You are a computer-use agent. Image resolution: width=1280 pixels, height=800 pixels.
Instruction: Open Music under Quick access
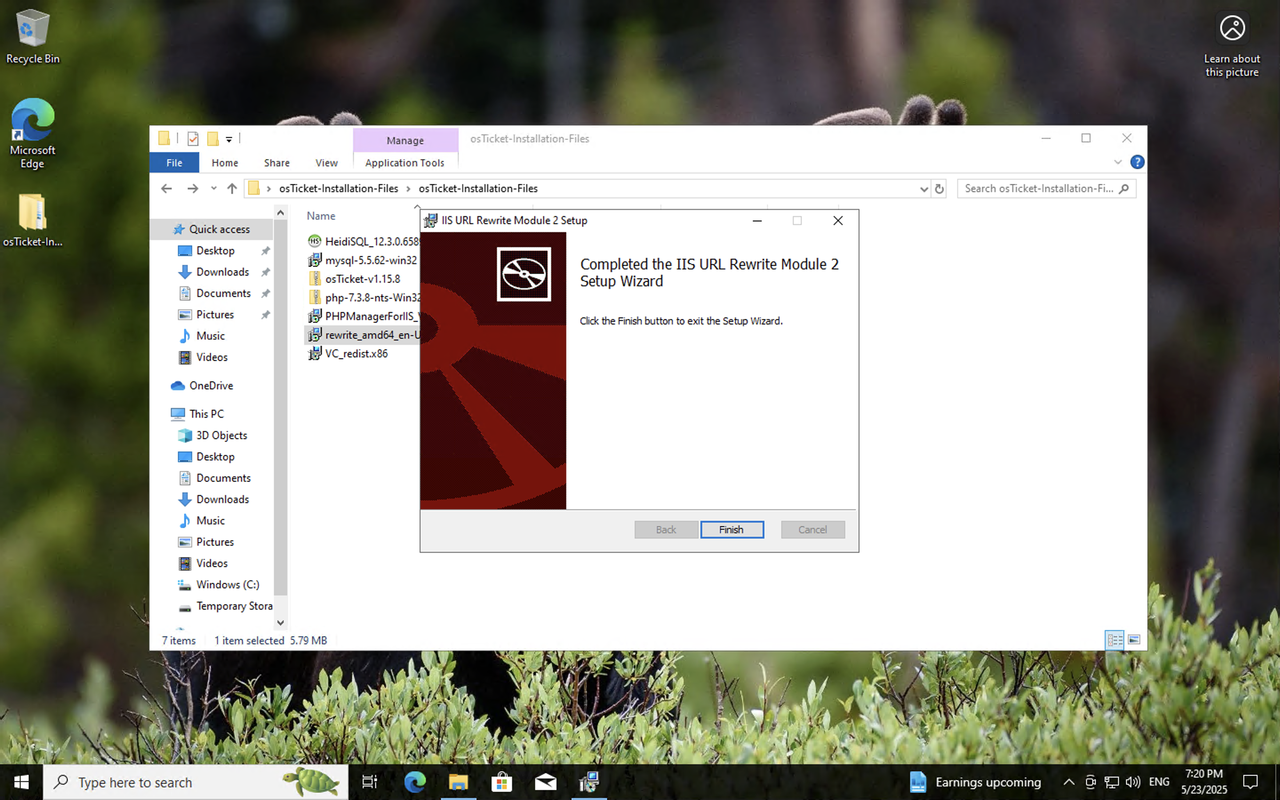[210, 336]
